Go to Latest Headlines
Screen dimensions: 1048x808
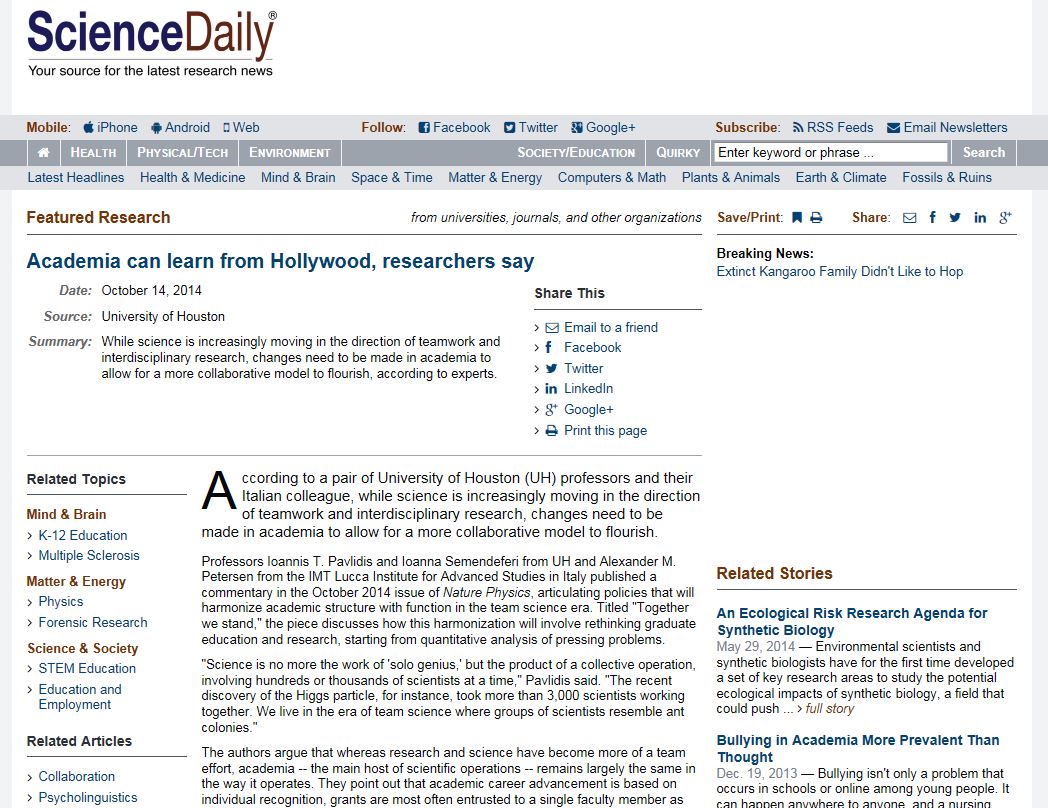click(x=76, y=178)
